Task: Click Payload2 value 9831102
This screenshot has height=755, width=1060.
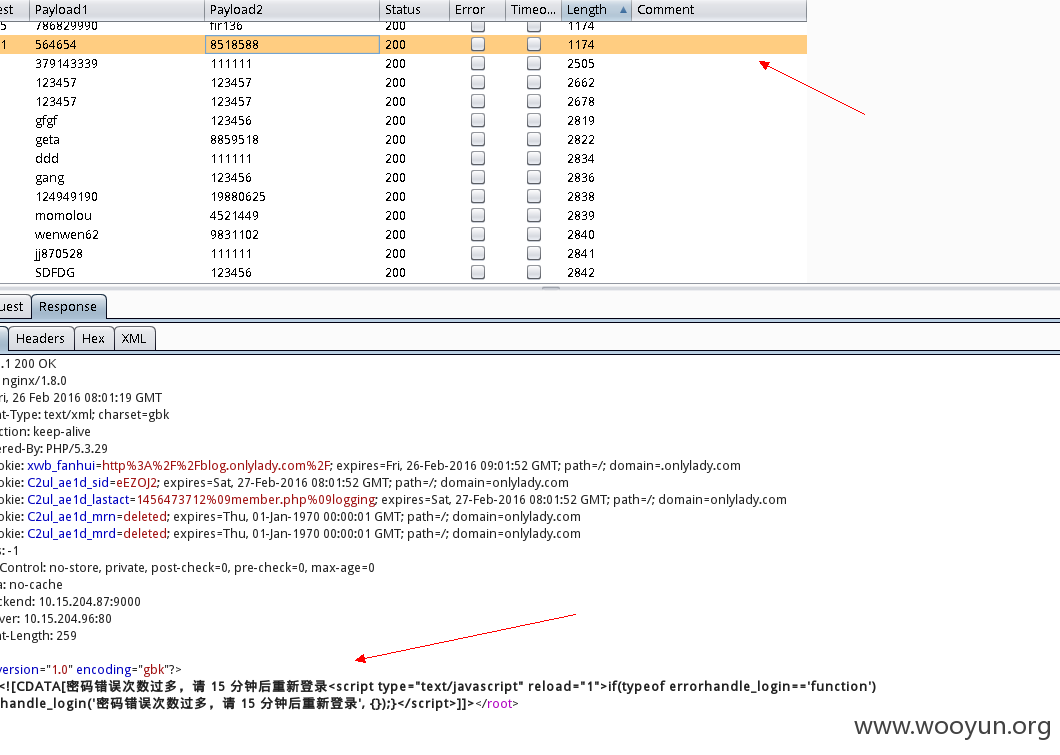Action: (x=234, y=235)
